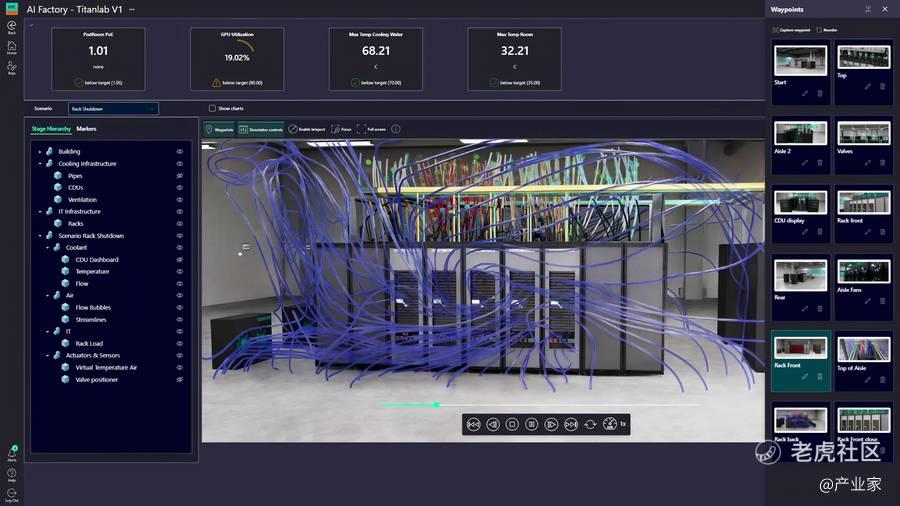Screen dimensions: 900x506
Task: Click the simulation timeline slider handle
Action: pos(437,405)
